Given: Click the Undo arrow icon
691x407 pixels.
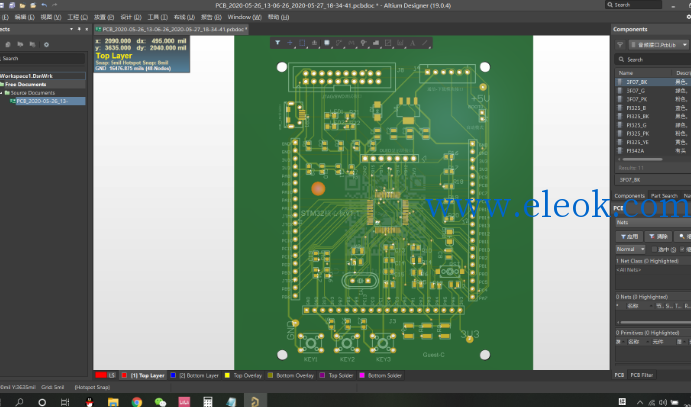Looking at the screenshot, I should [44, 5].
